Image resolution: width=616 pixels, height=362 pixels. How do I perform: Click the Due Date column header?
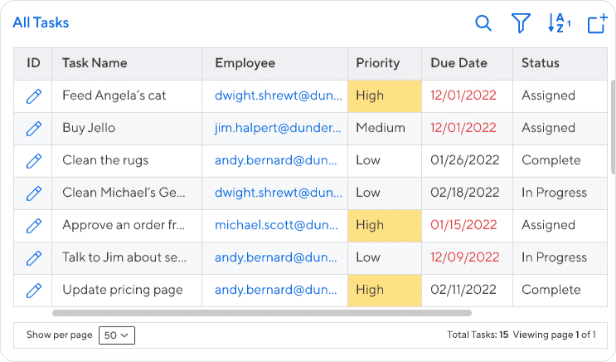pos(467,63)
